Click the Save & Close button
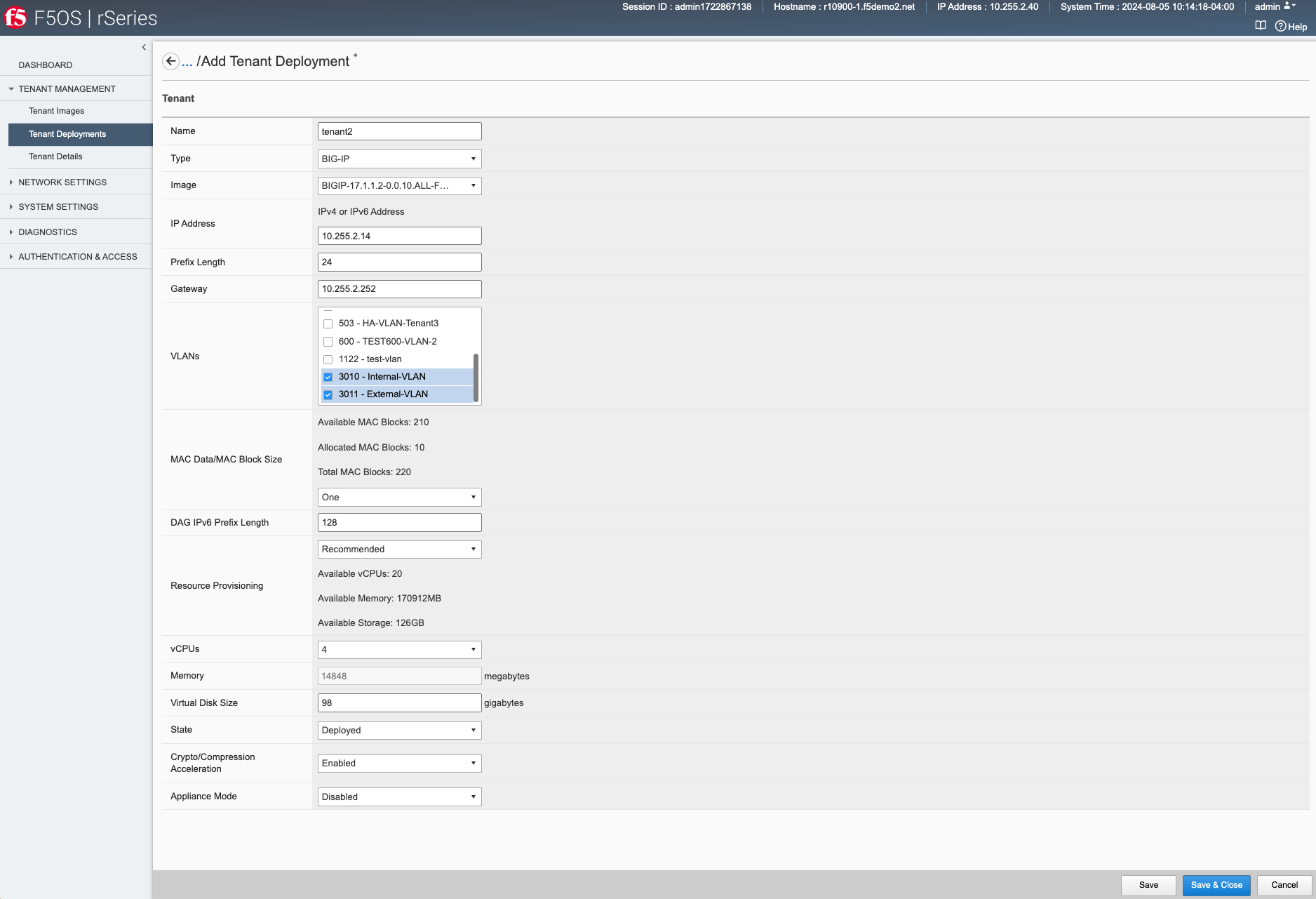 (x=1216, y=885)
